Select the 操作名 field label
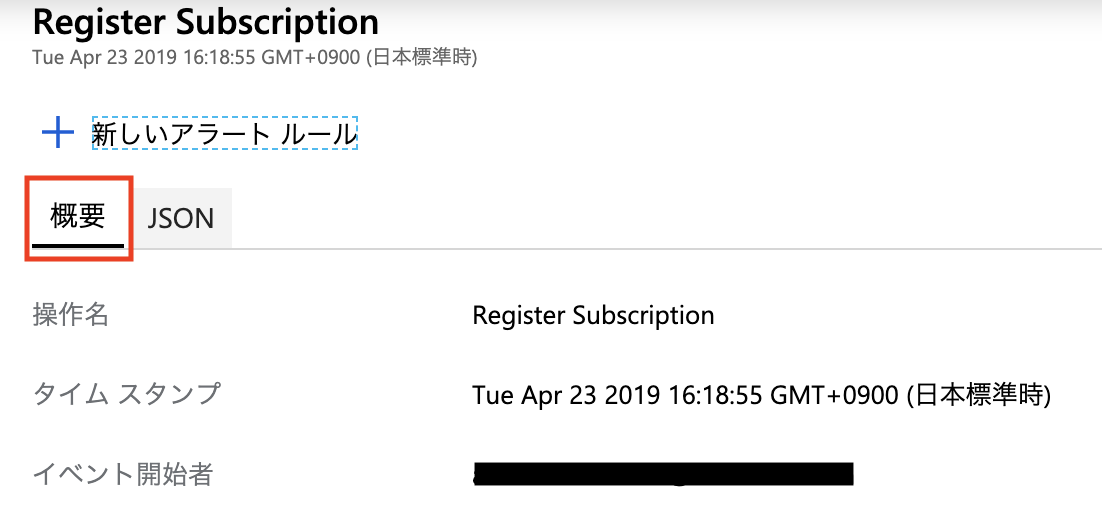Screen dimensions: 1102x516 (x=70, y=315)
